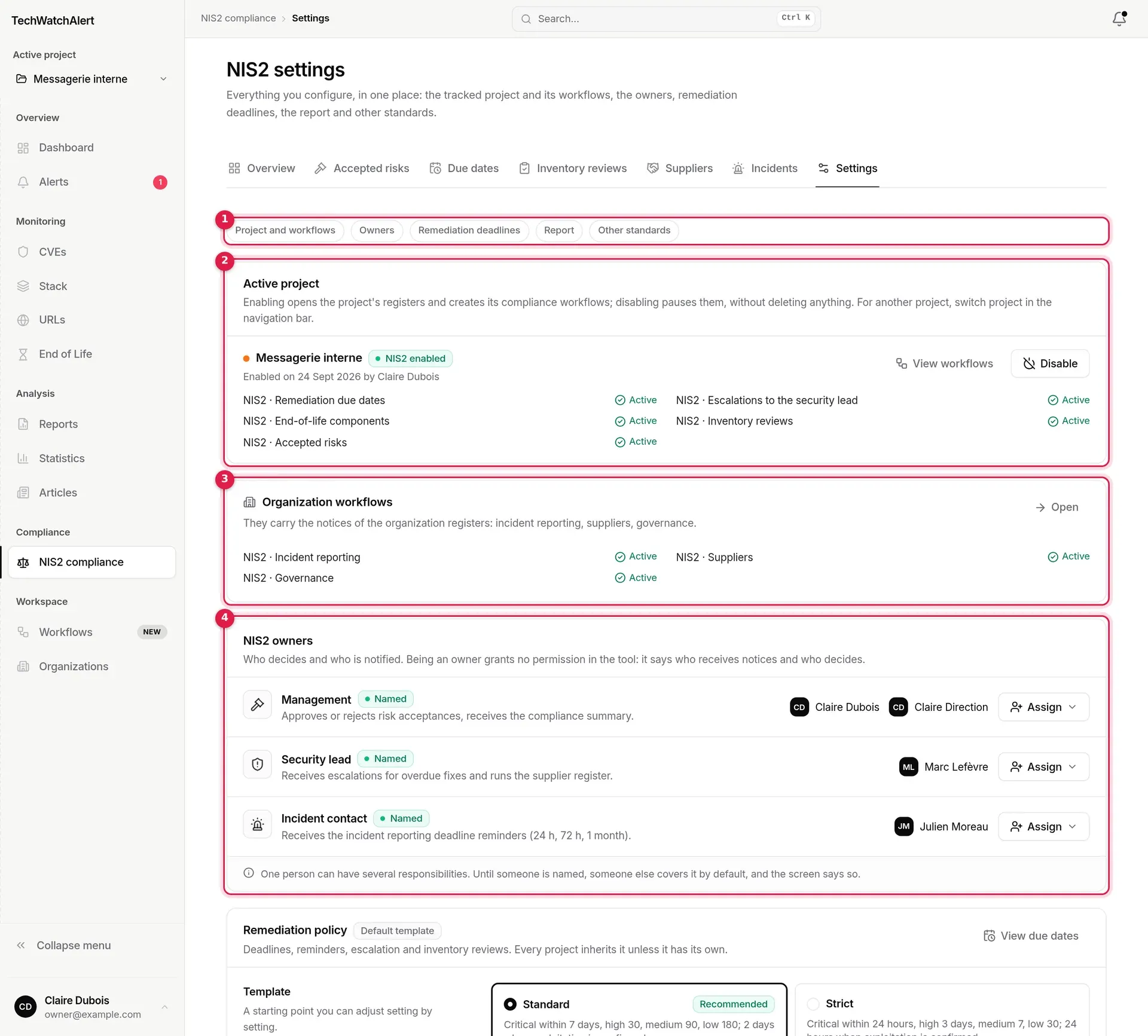Click the Management gavel icon
This screenshot has width=1148, height=1036.
click(x=258, y=705)
